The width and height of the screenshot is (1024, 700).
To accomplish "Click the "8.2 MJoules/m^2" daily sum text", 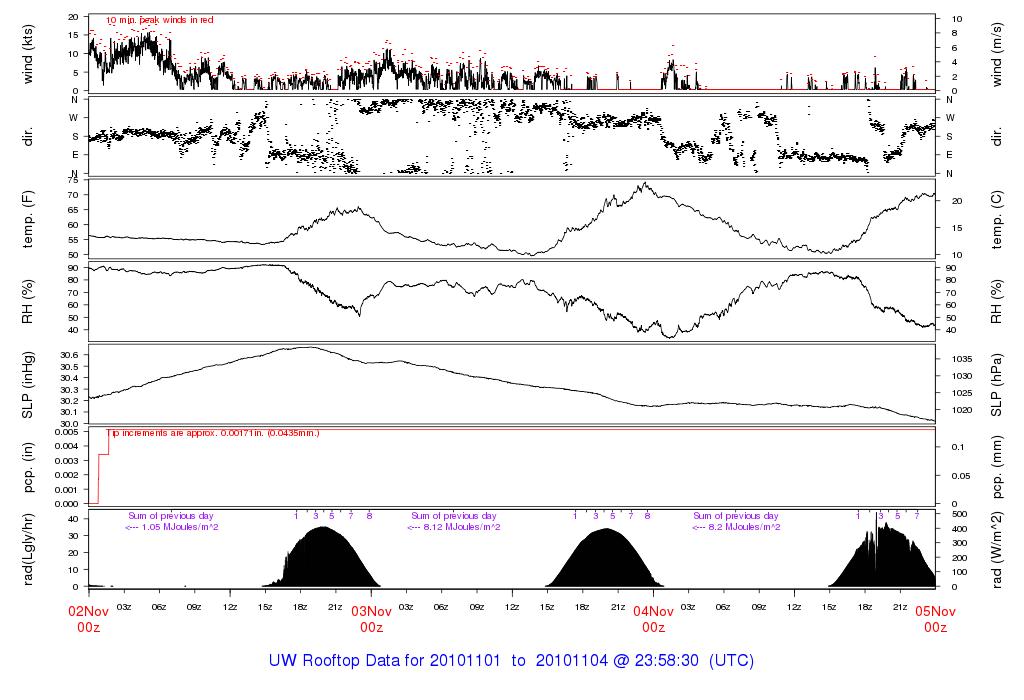I will pos(744,527).
